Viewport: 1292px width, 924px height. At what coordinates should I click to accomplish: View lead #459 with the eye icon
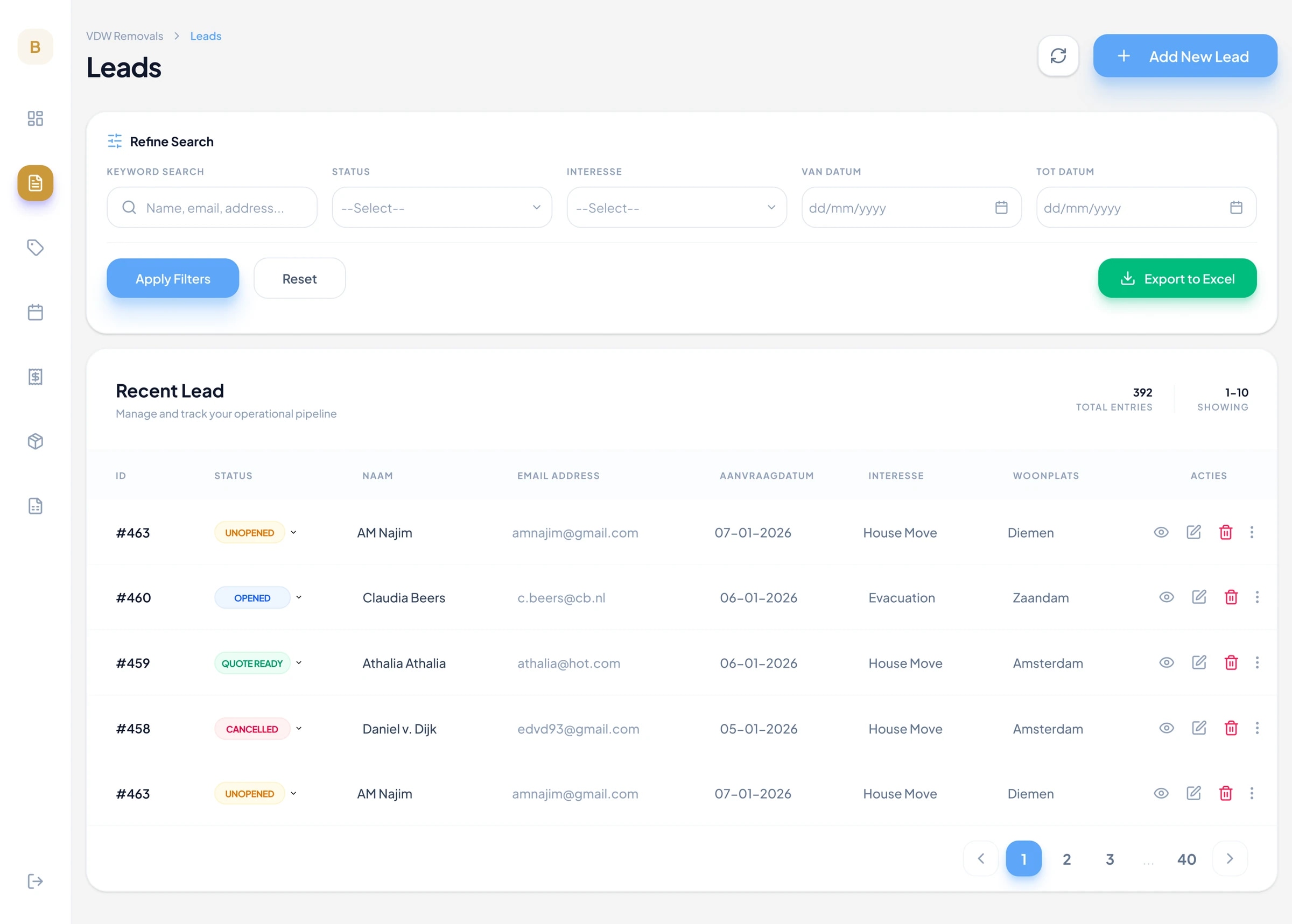click(x=1166, y=662)
